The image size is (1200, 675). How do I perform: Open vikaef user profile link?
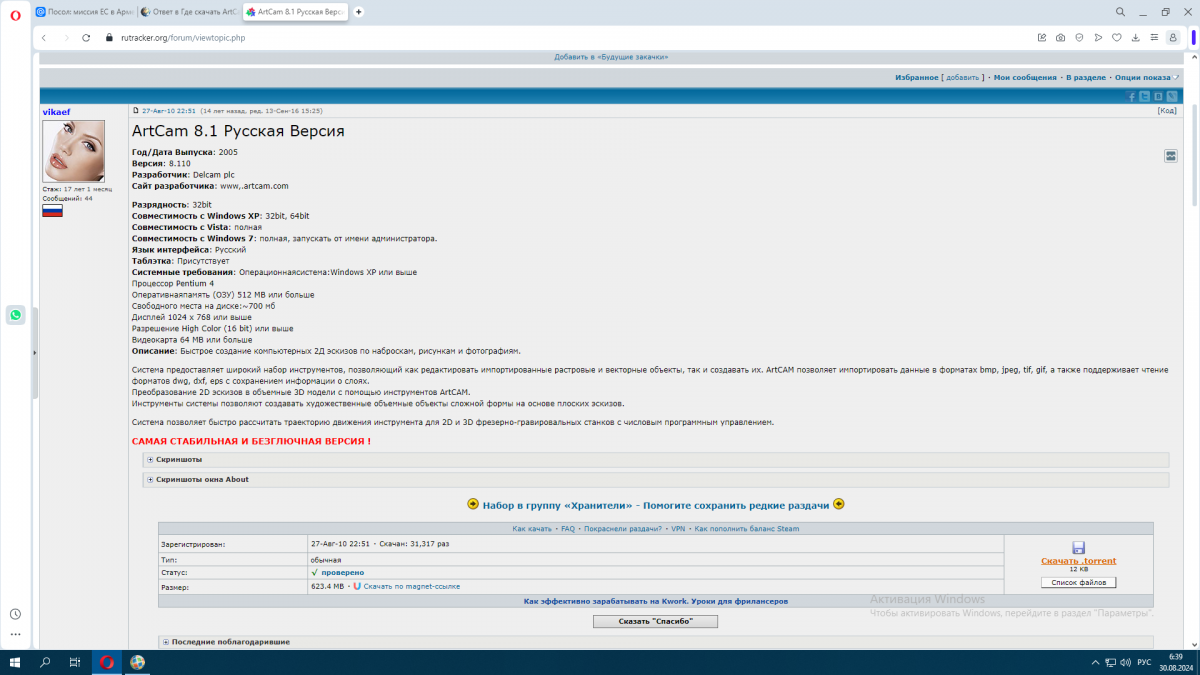[x=56, y=112]
